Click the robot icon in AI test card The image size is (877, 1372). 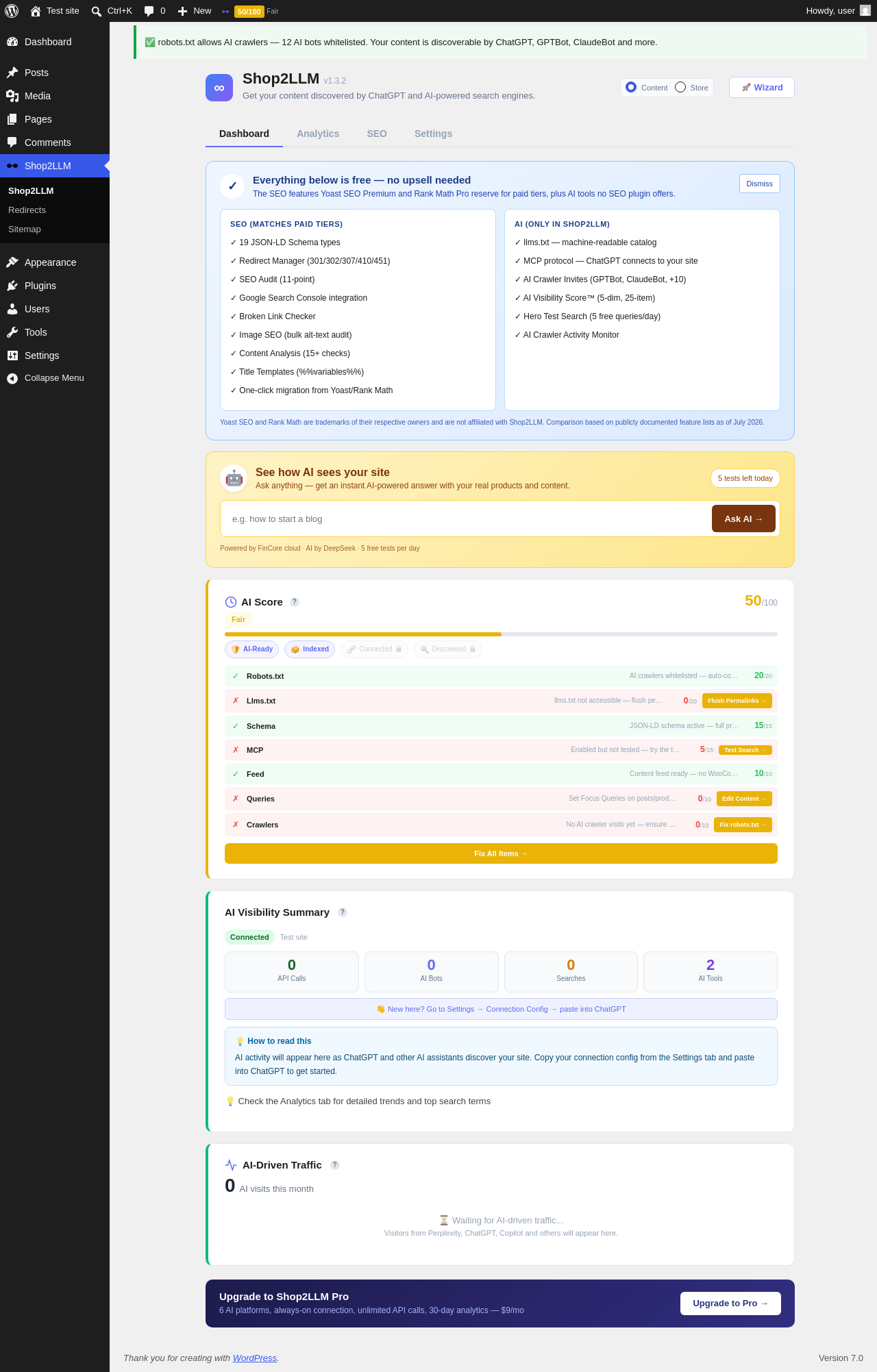(234, 478)
